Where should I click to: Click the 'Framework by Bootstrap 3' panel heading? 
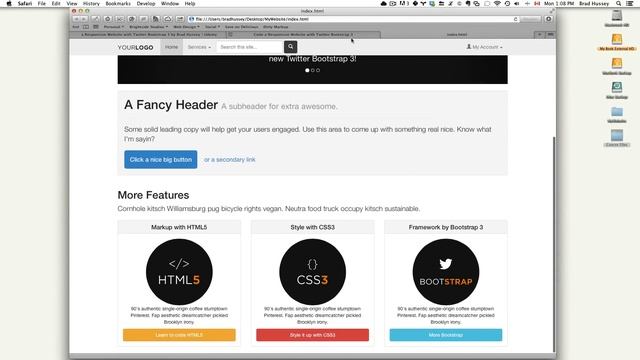446,227
